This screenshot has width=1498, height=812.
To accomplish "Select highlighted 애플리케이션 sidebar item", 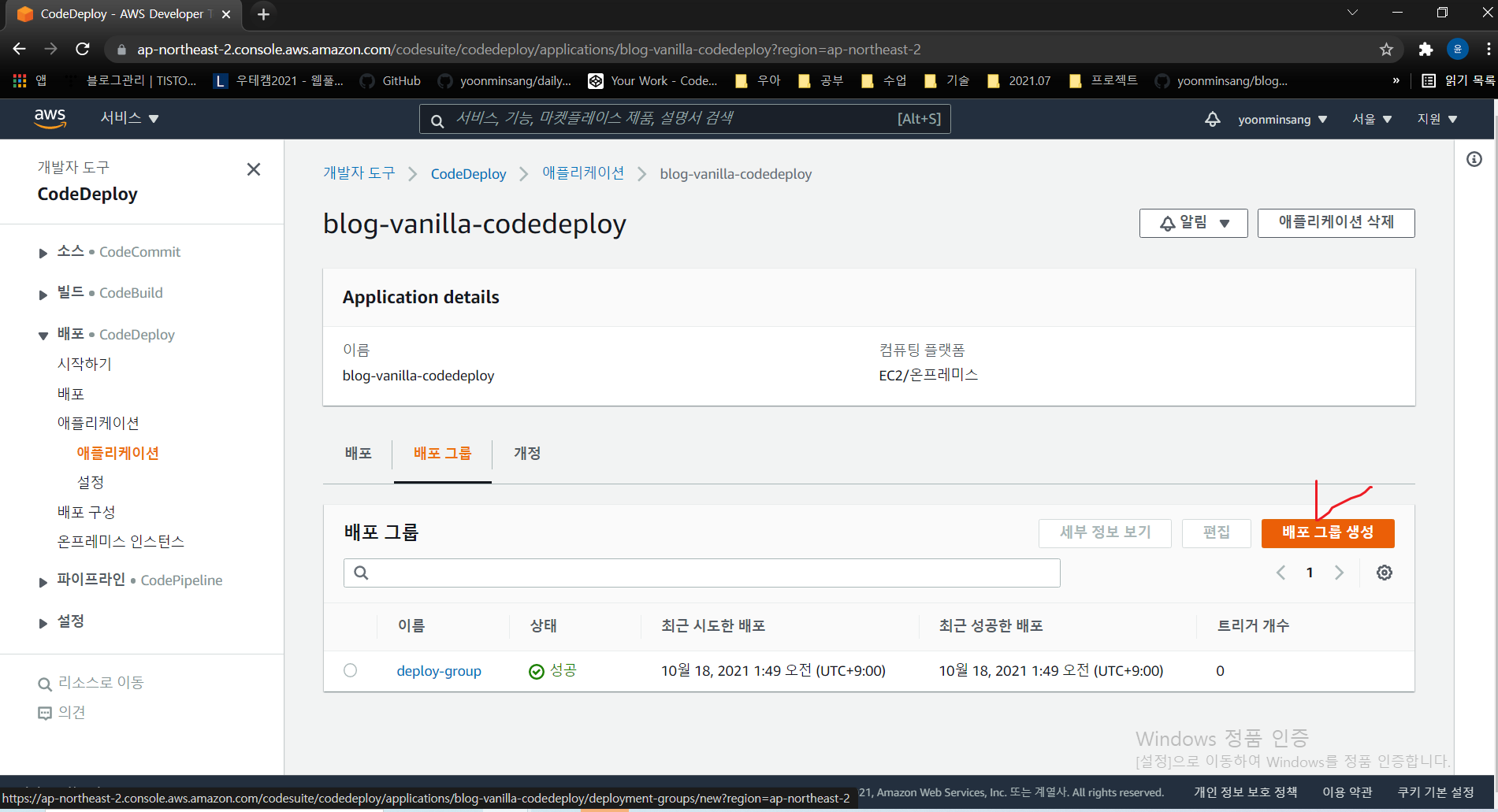I will click(118, 453).
